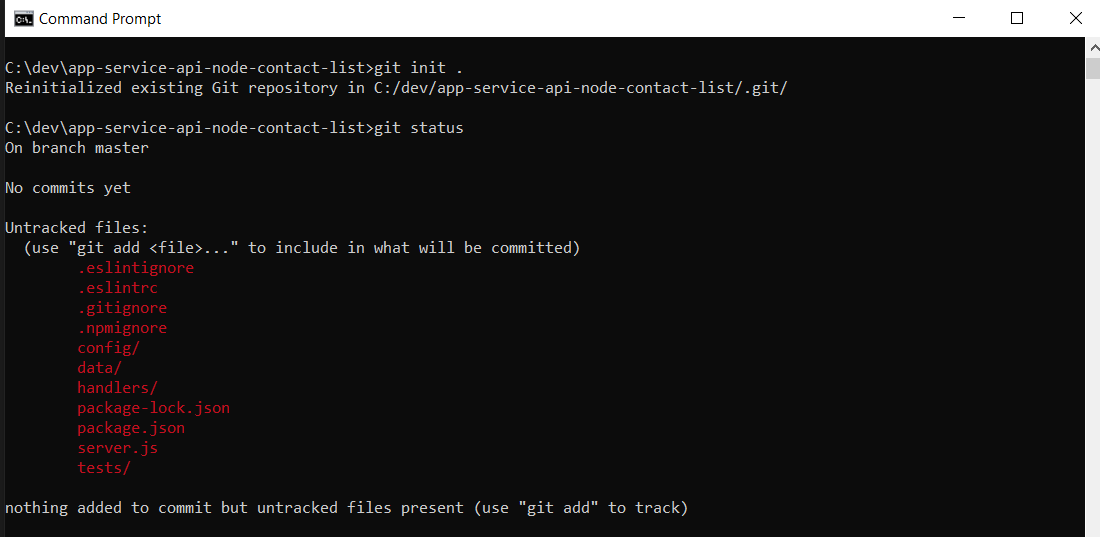This screenshot has width=1100, height=537.
Task: Minimize the Command Prompt window
Action: (x=958, y=19)
